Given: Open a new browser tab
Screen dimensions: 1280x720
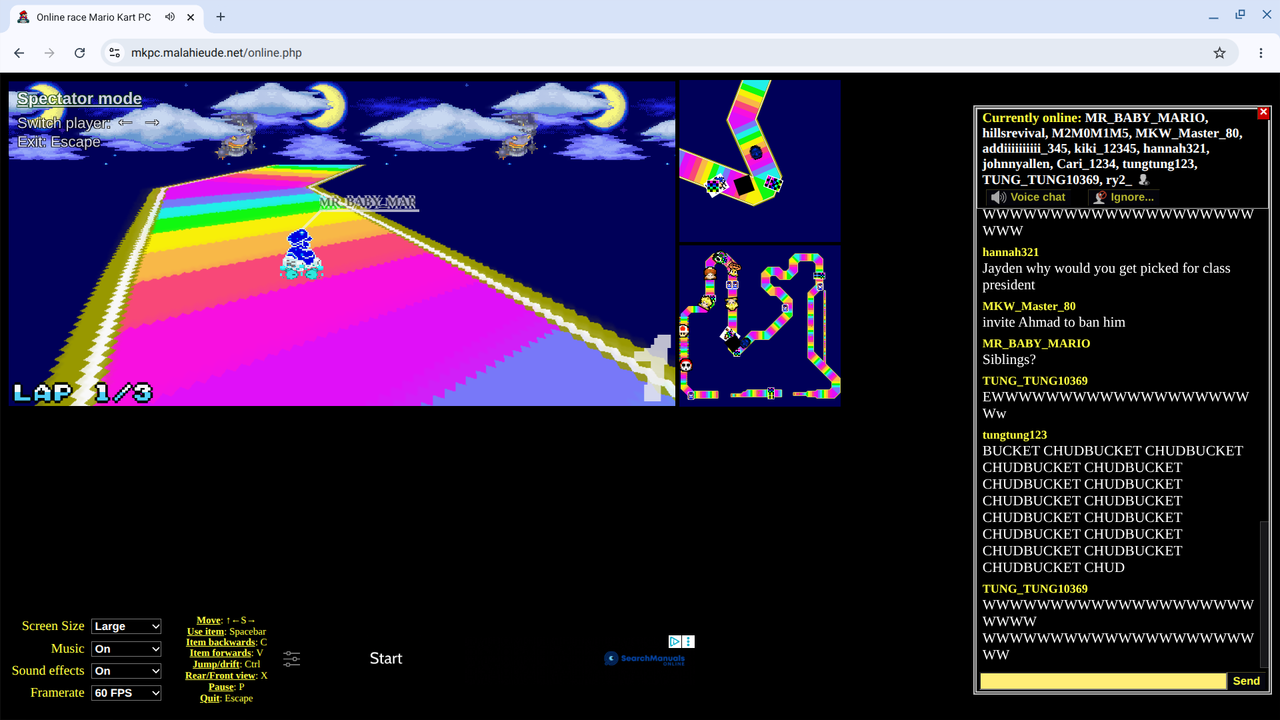Looking at the screenshot, I should pos(221,17).
